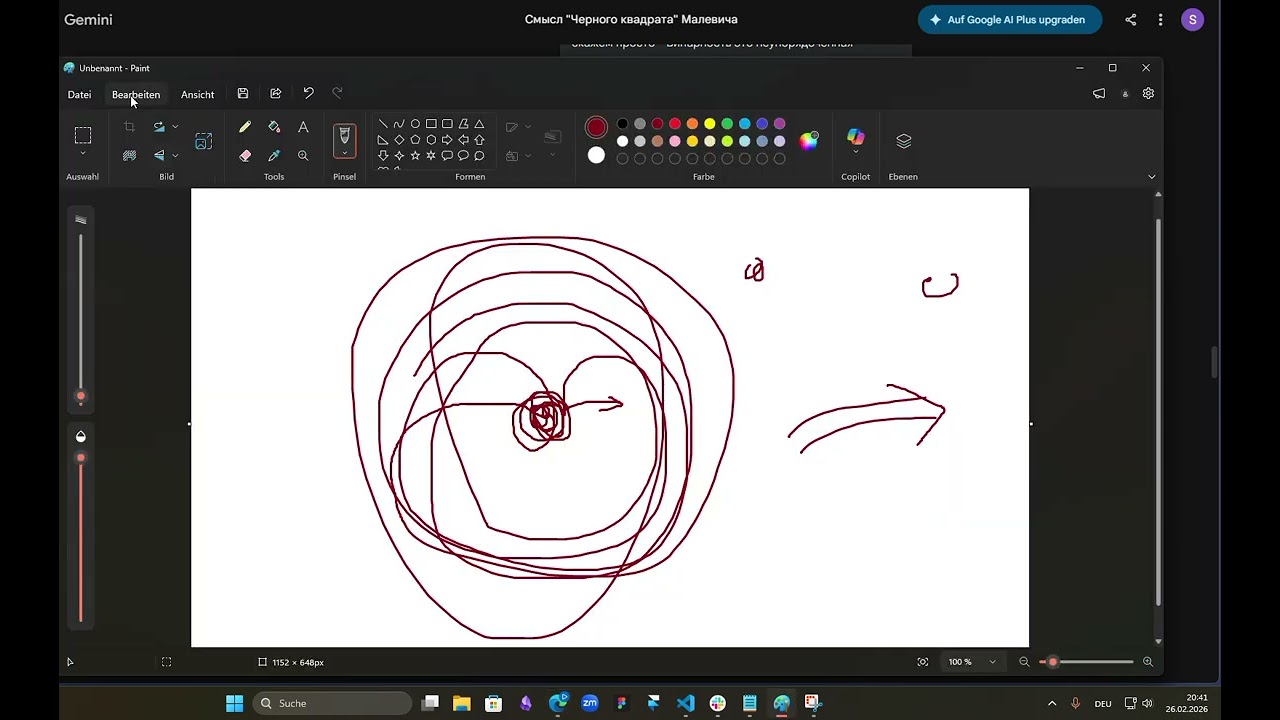Click 'Auf Google AI Plus upgraden' button

1010,20
